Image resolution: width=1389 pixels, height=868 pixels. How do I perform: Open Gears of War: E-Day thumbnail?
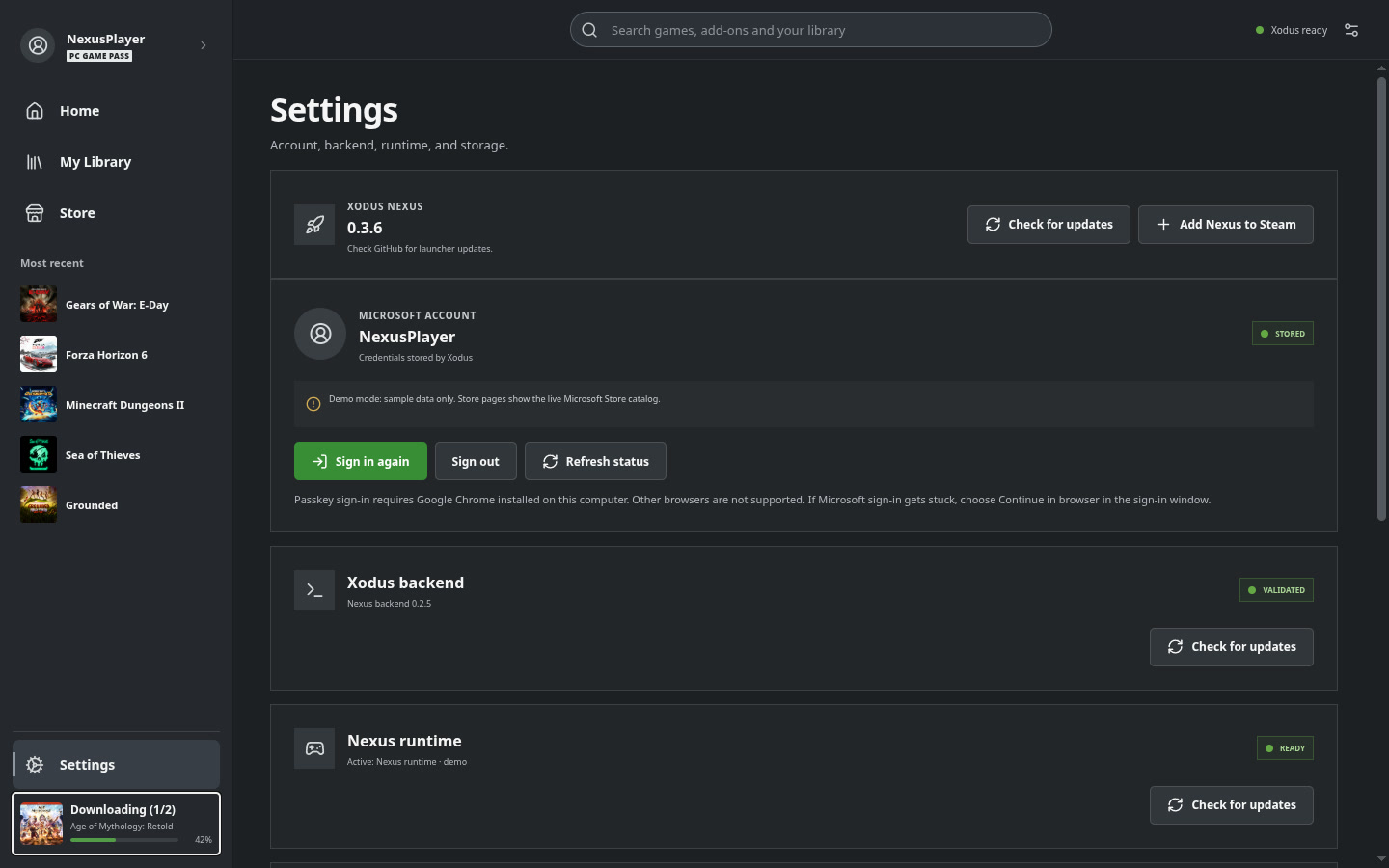[39, 305]
